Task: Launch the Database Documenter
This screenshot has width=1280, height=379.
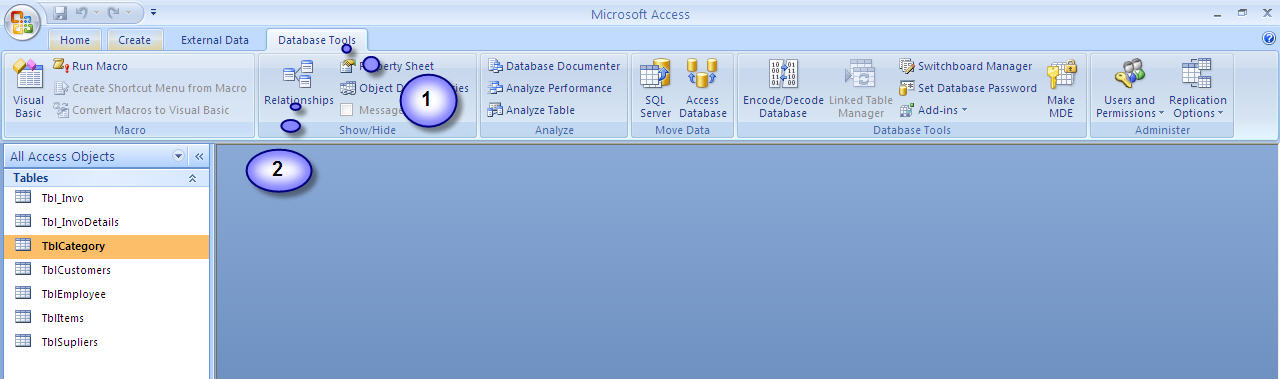Action: pos(554,66)
